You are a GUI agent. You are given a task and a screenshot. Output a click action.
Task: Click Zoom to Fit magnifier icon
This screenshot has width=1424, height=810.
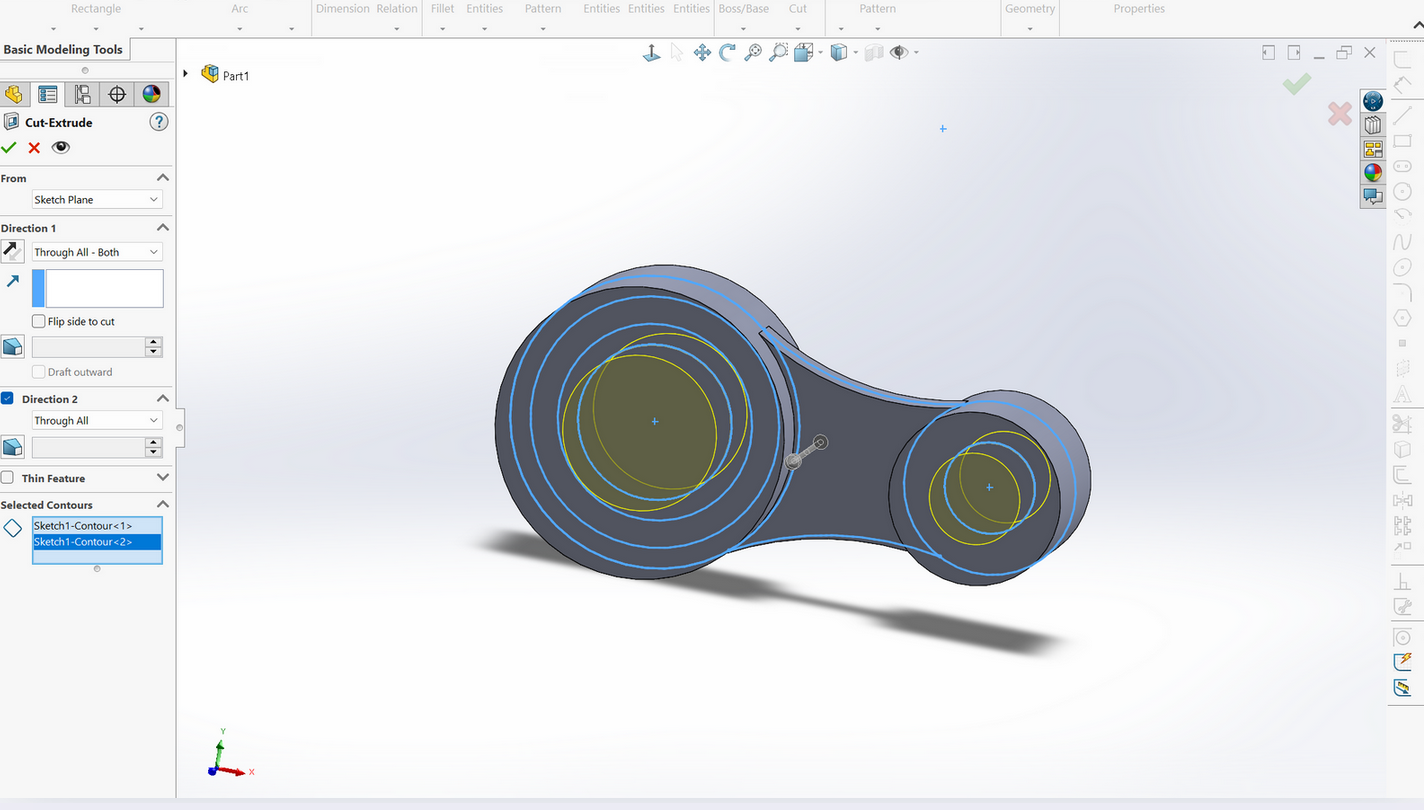753,53
